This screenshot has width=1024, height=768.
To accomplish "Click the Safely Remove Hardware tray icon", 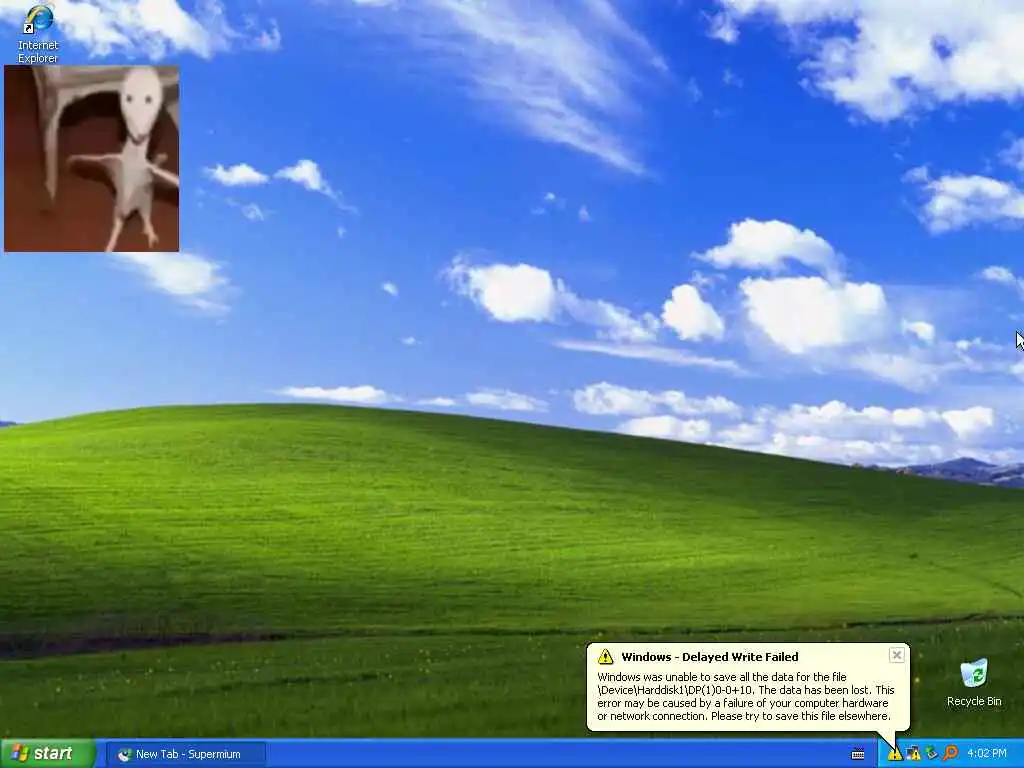I will 931,754.
